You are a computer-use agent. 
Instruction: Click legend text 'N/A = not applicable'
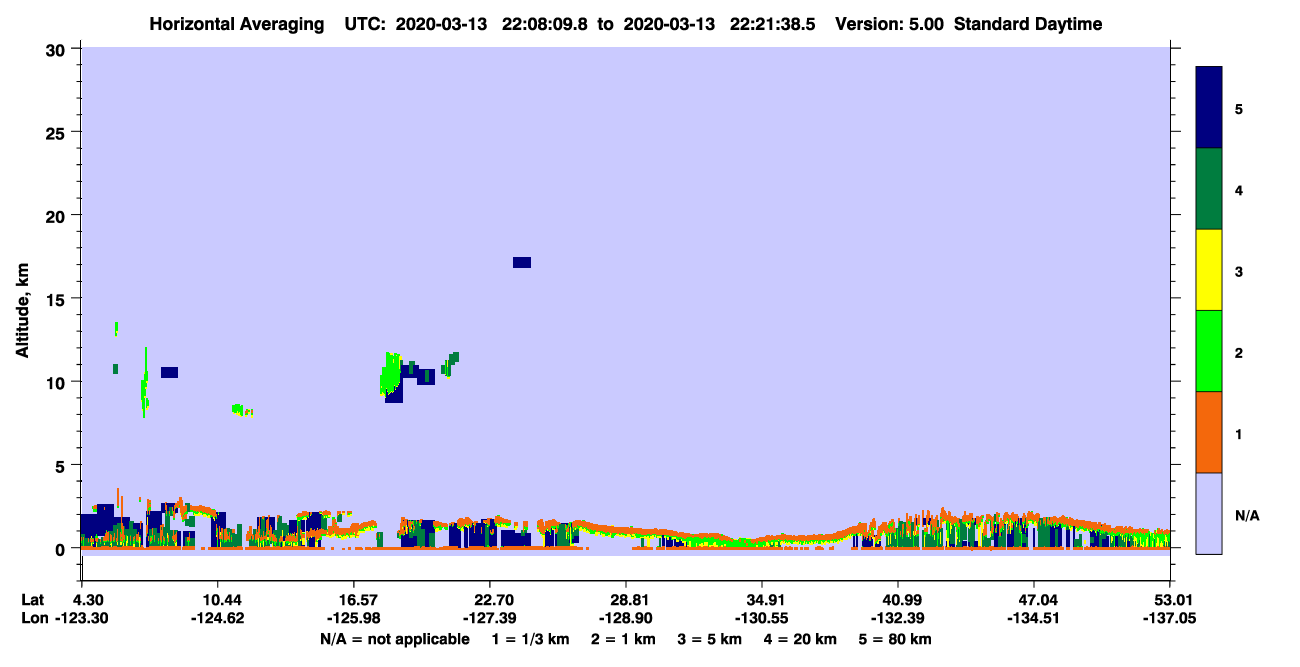[x=395, y=639]
